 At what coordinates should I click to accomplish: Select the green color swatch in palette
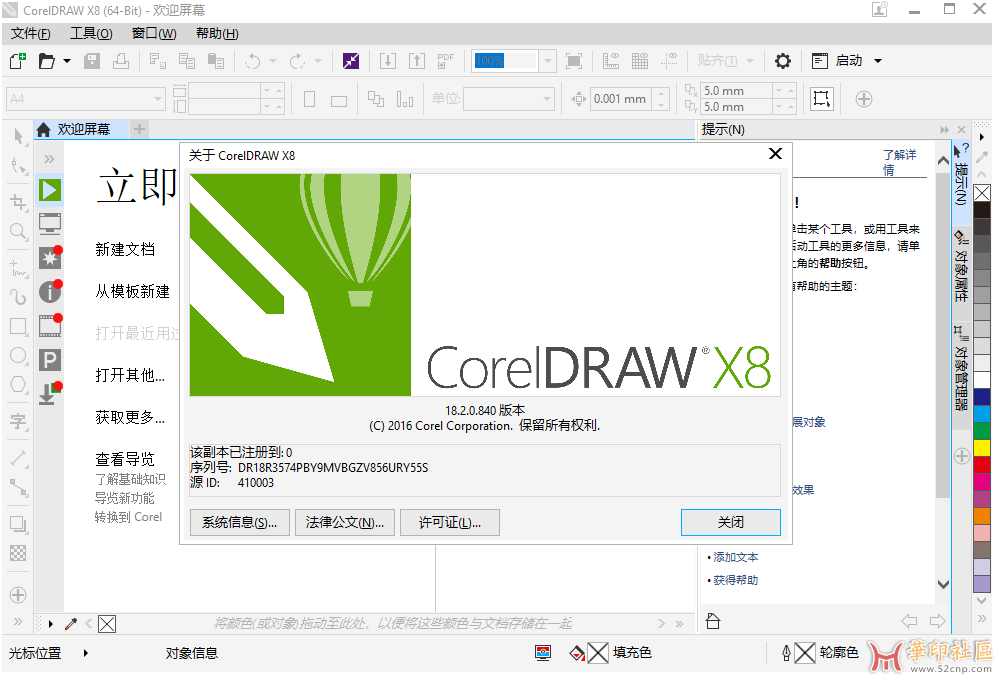click(x=982, y=431)
